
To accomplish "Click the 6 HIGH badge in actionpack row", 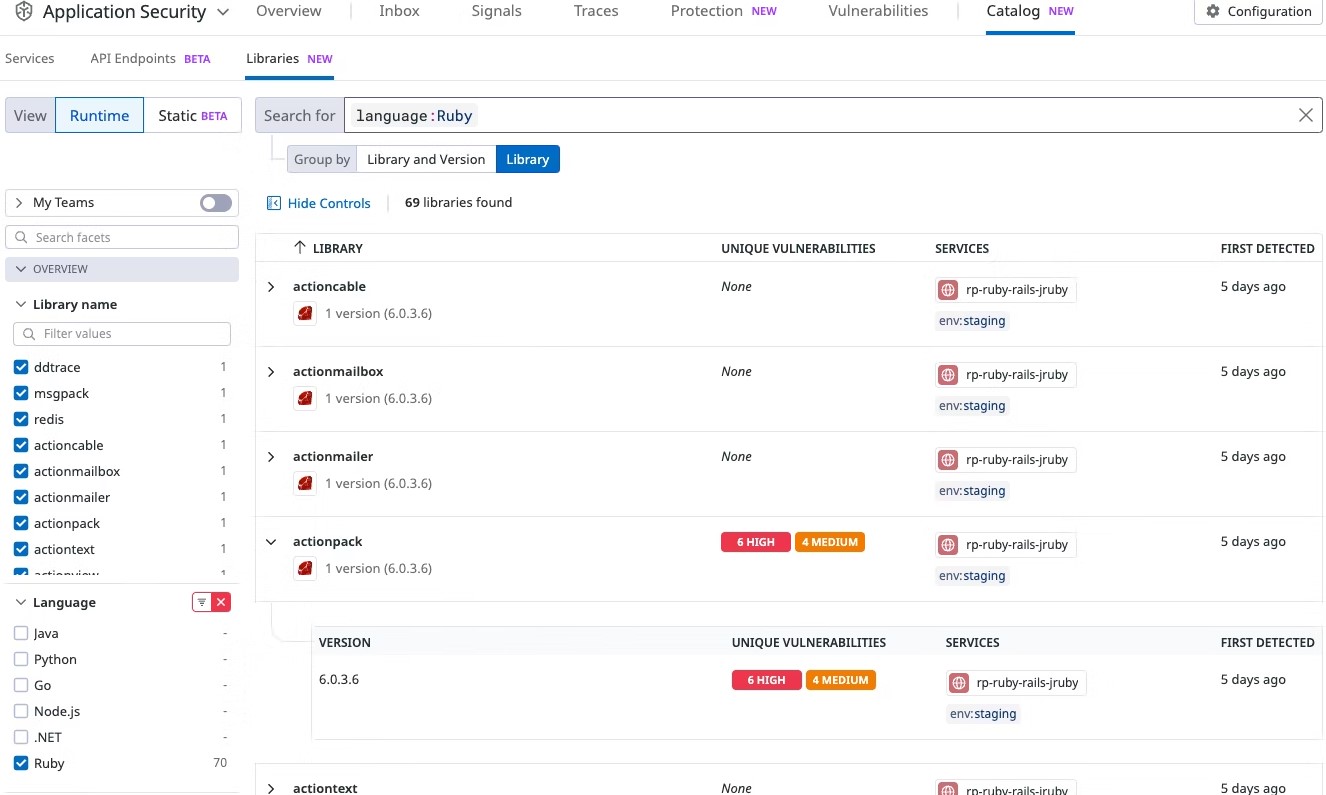I will coord(756,542).
